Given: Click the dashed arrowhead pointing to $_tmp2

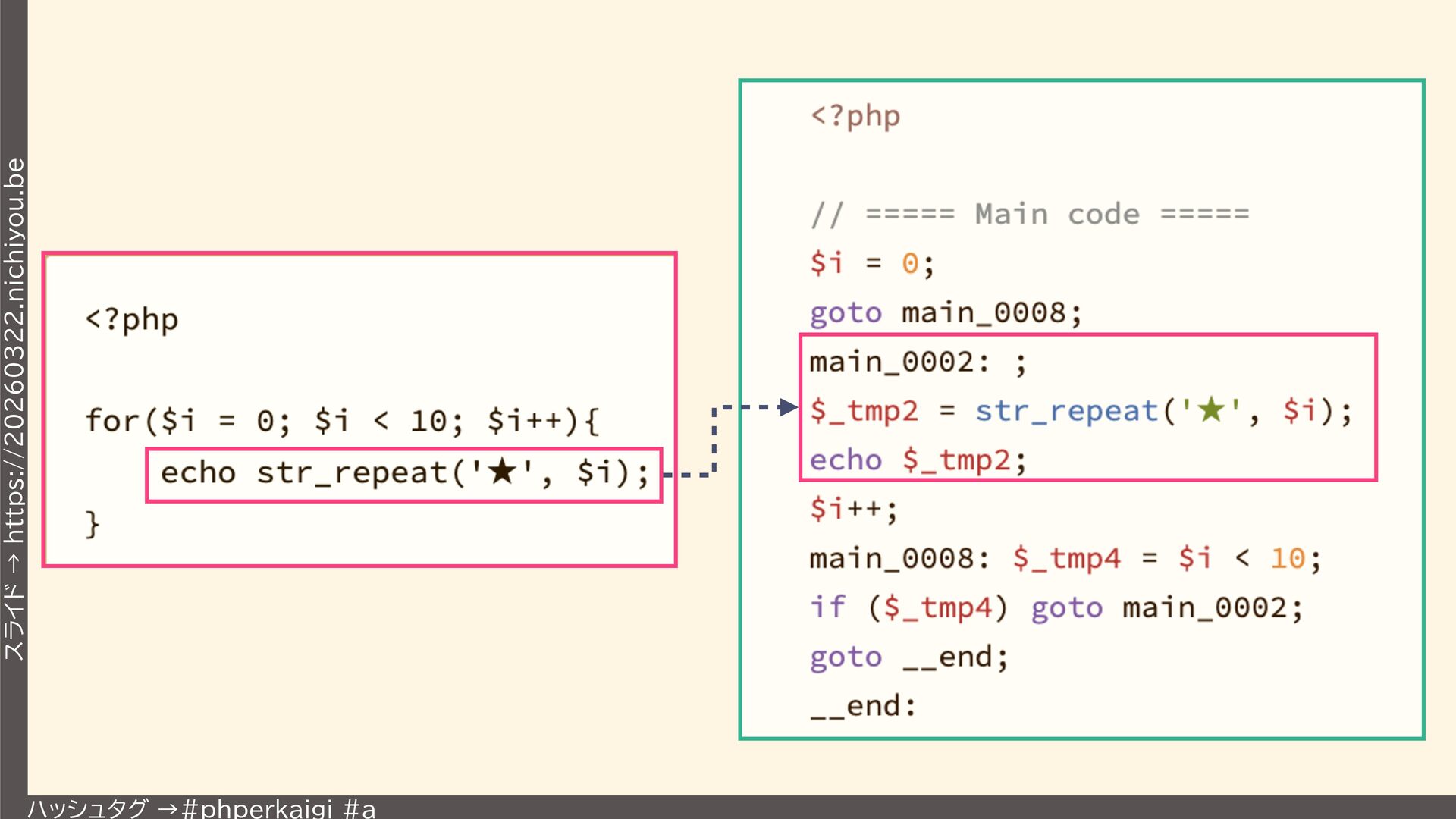Looking at the screenshot, I should [789, 407].
